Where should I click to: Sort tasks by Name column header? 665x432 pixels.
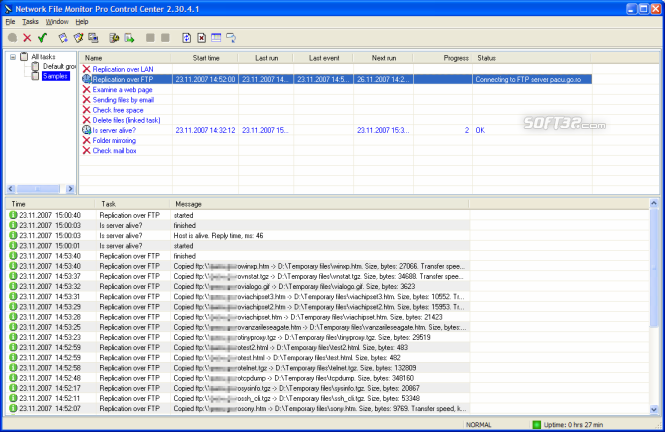(x=126, y=58)
